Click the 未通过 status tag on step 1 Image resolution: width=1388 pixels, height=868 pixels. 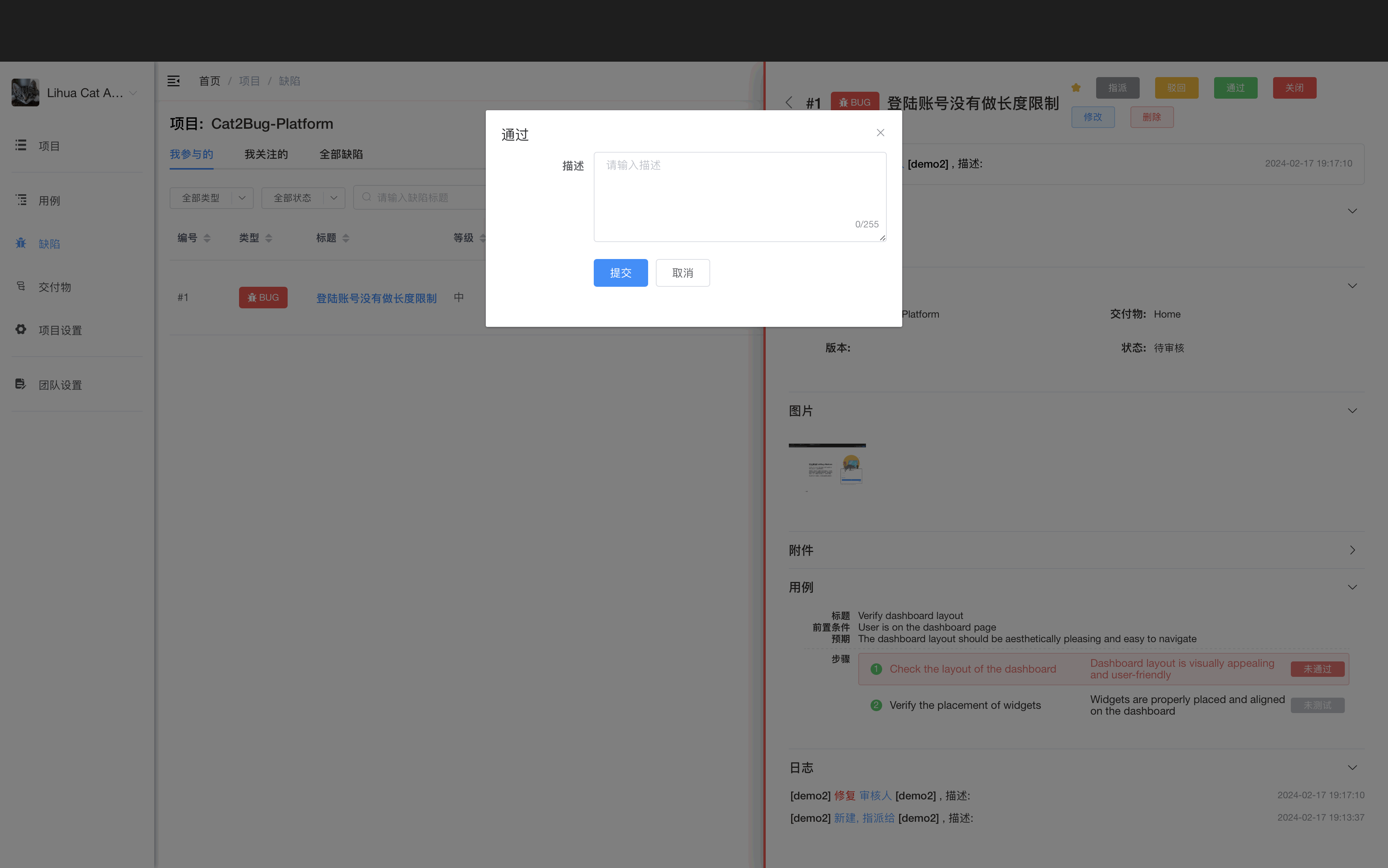1317,669
